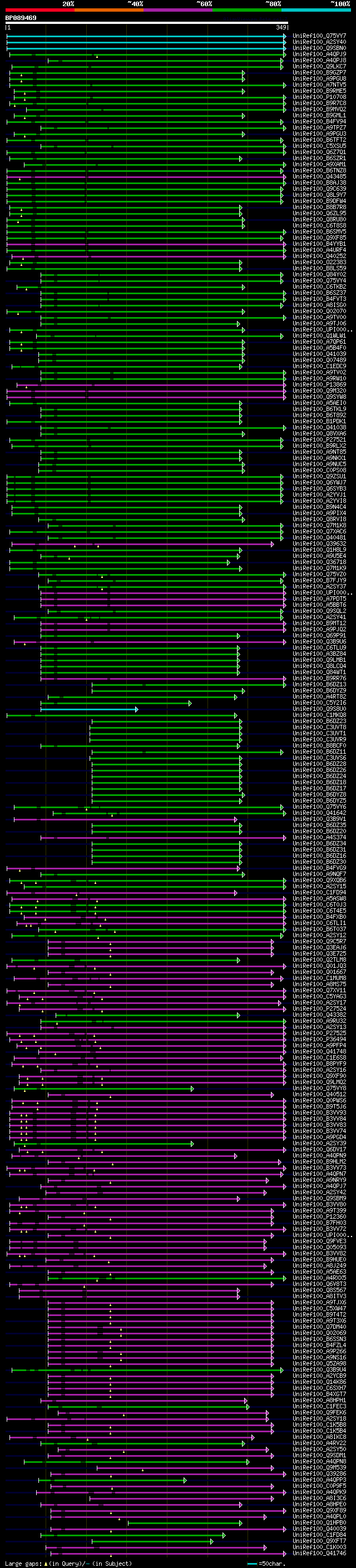This screenshot has height=1568, width=356.
Task: Select hit label UniRef100_C1MKQ8
Action: 319,715
